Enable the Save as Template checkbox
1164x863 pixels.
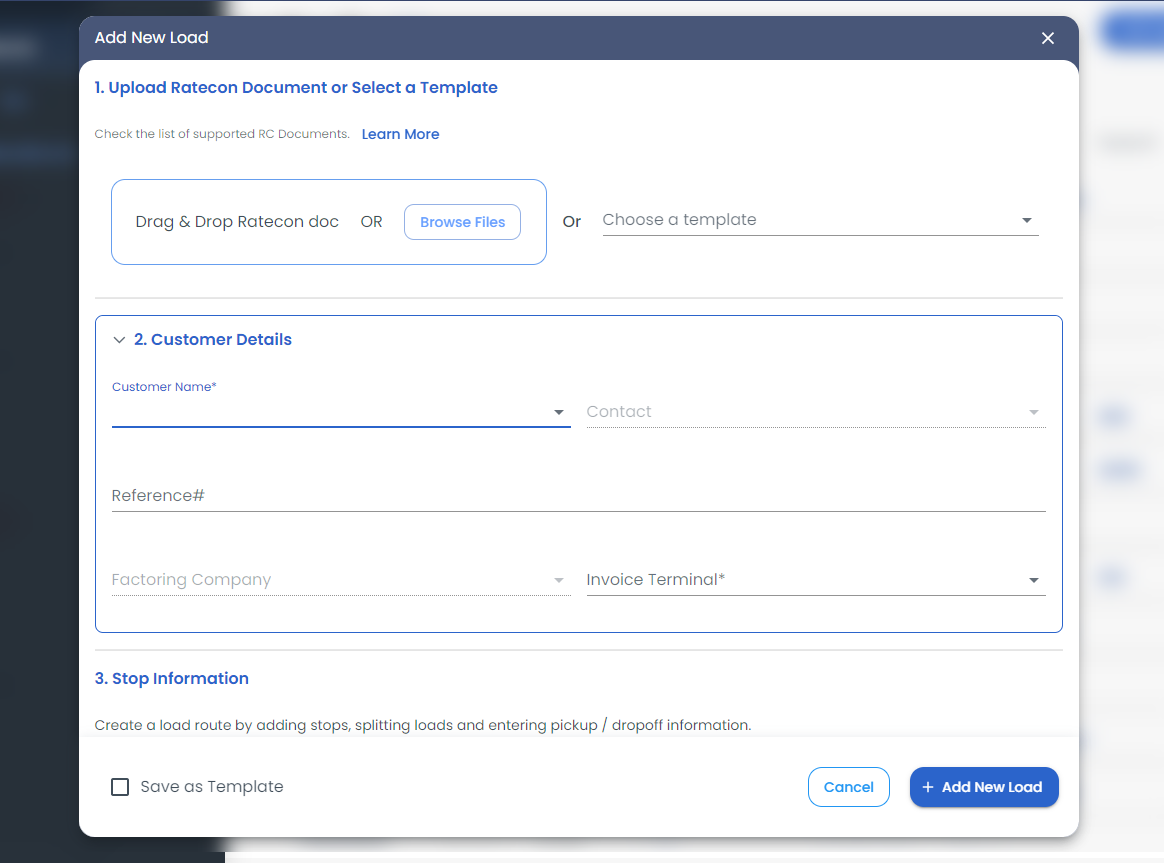pos(120,787)
